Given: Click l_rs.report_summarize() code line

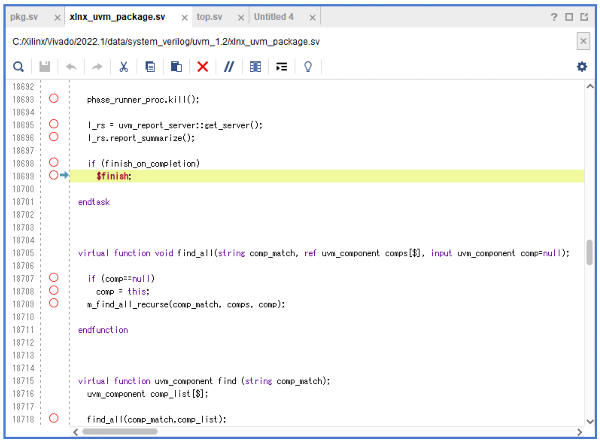Looking at the screenshot, I should (141, 138).
